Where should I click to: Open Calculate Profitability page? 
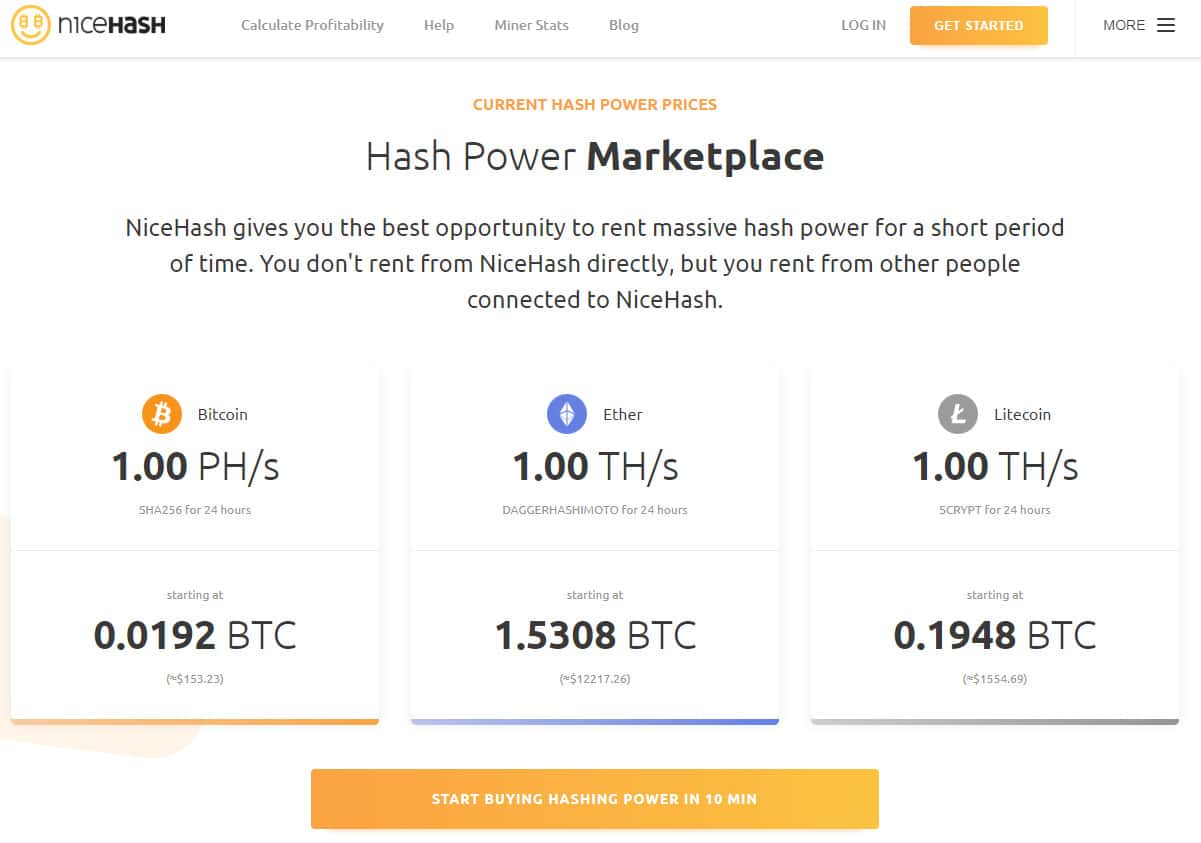[312, 26]
